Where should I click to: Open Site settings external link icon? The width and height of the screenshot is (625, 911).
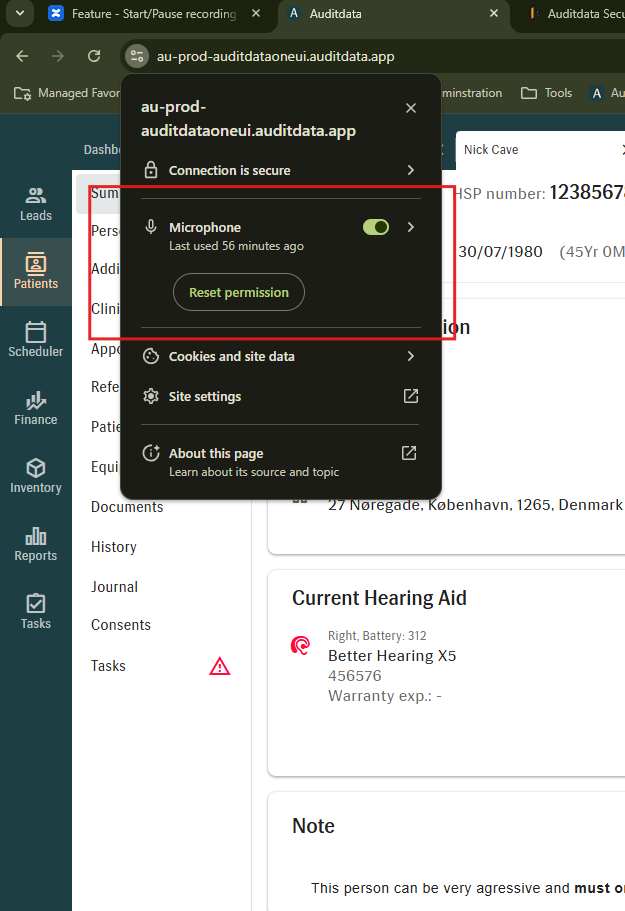(x=411, y=396)
